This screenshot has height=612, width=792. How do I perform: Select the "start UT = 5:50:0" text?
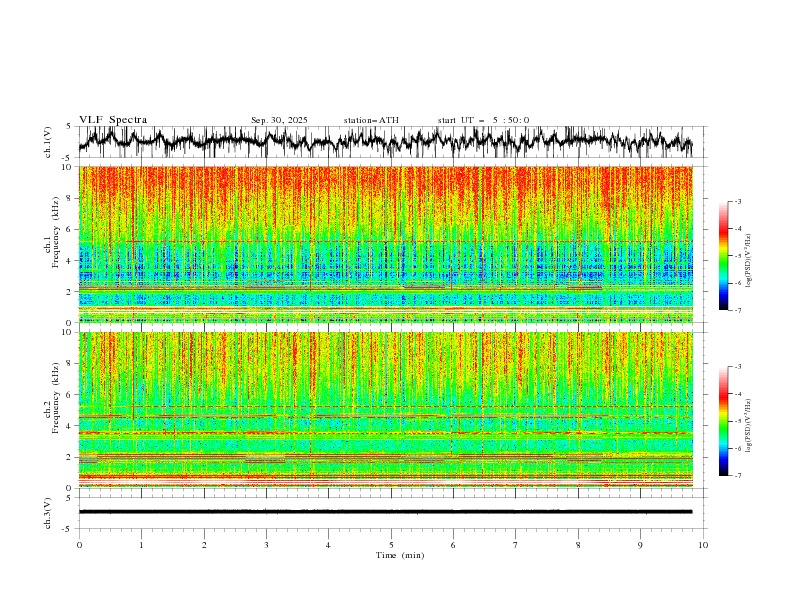(x=483, y=120)
